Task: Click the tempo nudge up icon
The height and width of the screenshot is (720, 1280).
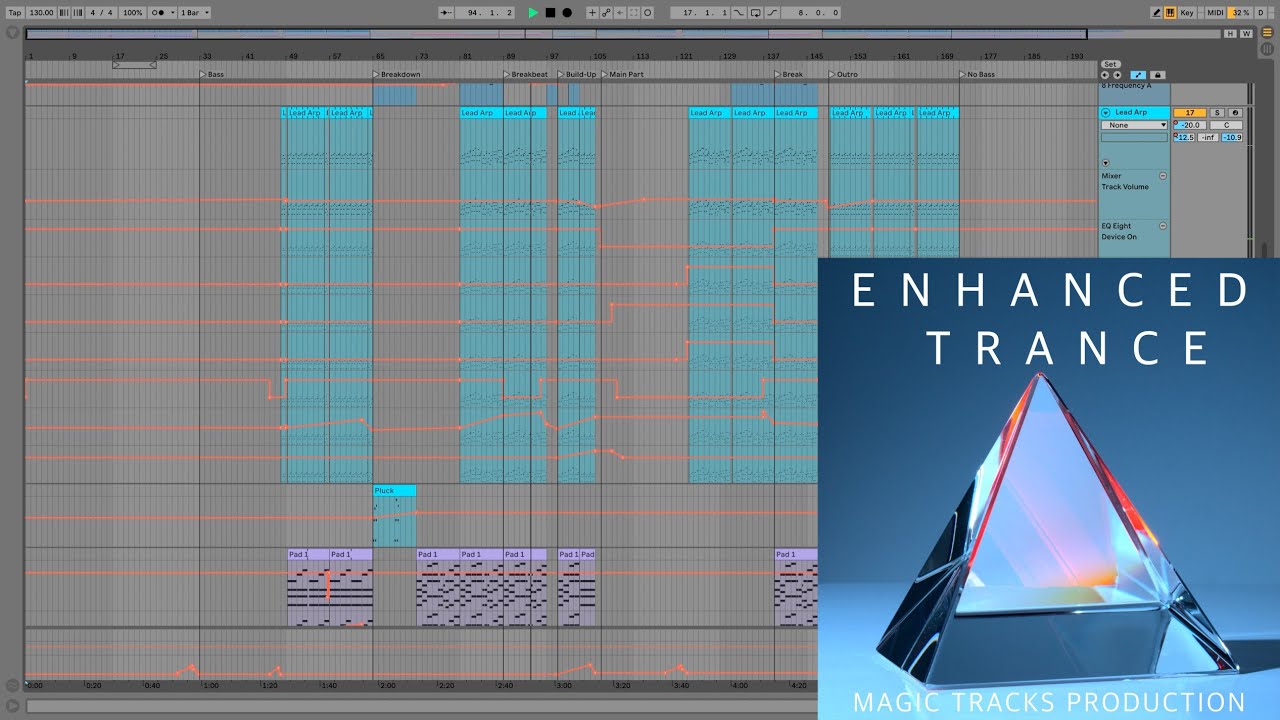Action: point(76,13)
